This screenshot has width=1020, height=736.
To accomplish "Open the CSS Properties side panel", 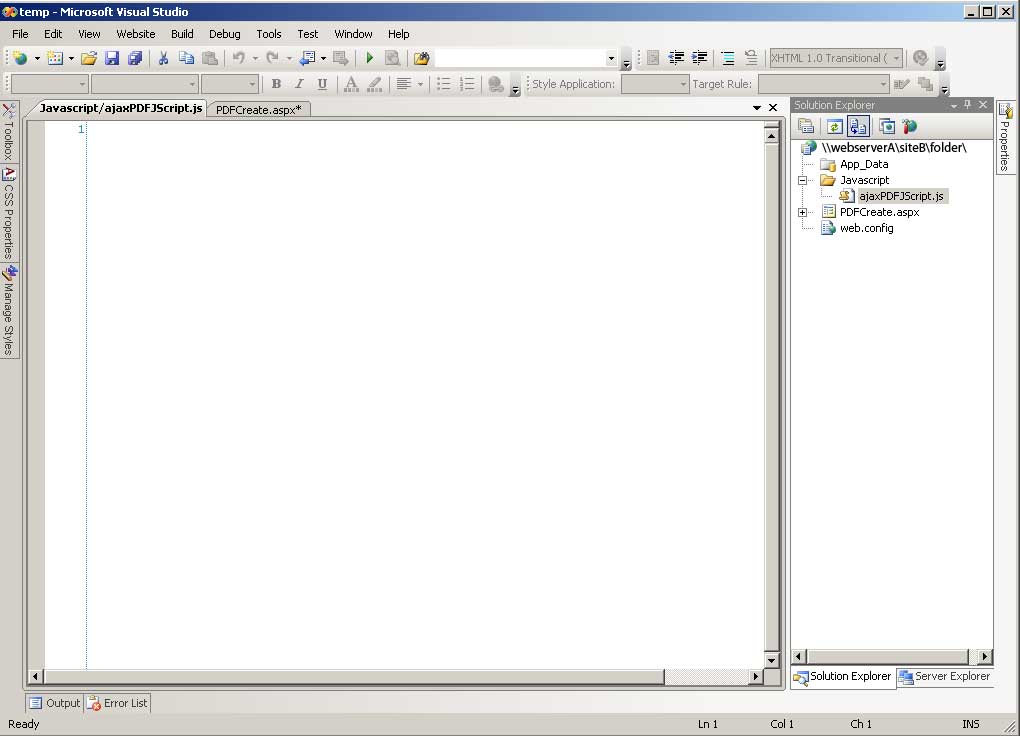I will click(9, 213).
